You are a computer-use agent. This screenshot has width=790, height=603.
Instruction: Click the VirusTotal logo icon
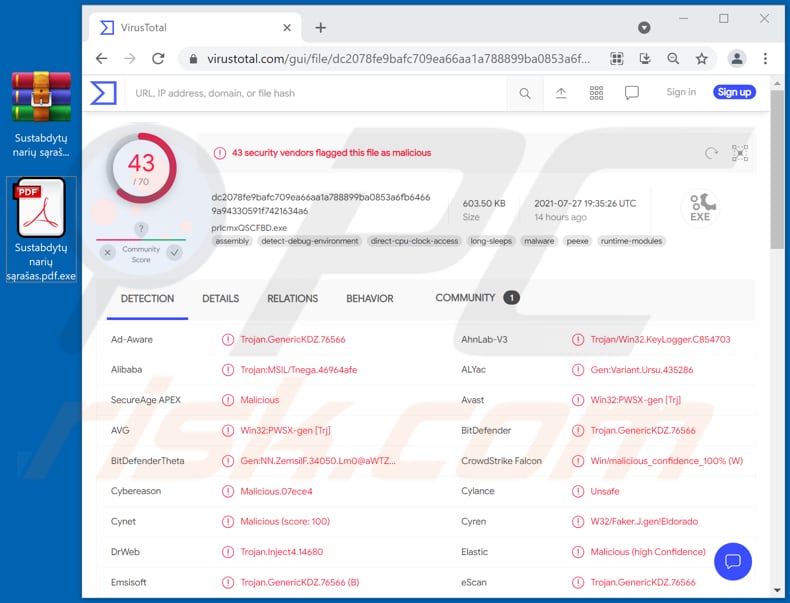[x=103, y=93]
